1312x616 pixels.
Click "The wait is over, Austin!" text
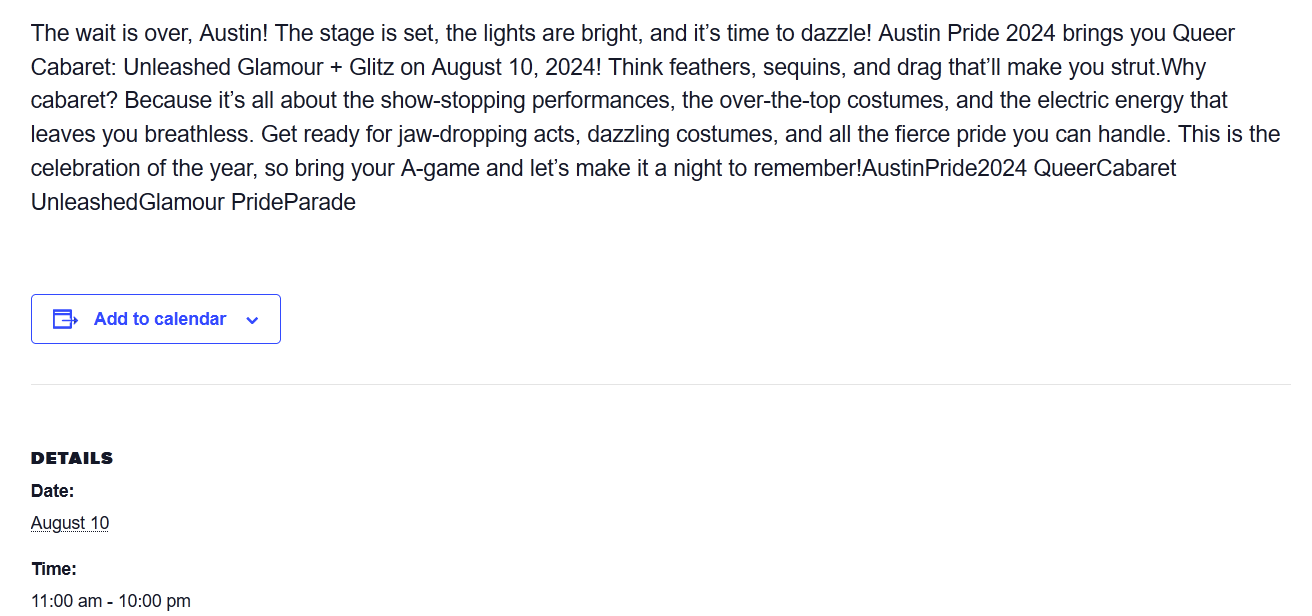pyautogui.click(x=150, y=33)
